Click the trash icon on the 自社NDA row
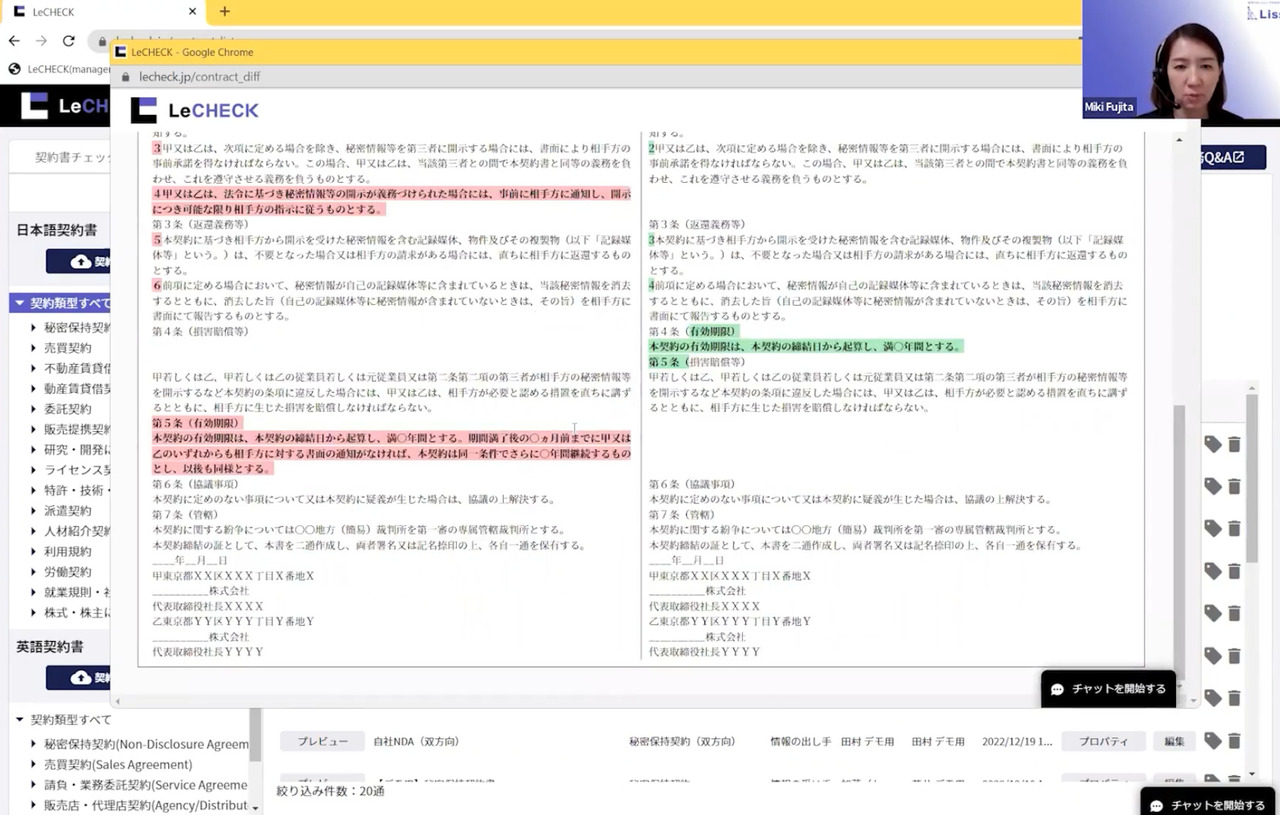1280x815 pixels. (x=1234, y=741)
